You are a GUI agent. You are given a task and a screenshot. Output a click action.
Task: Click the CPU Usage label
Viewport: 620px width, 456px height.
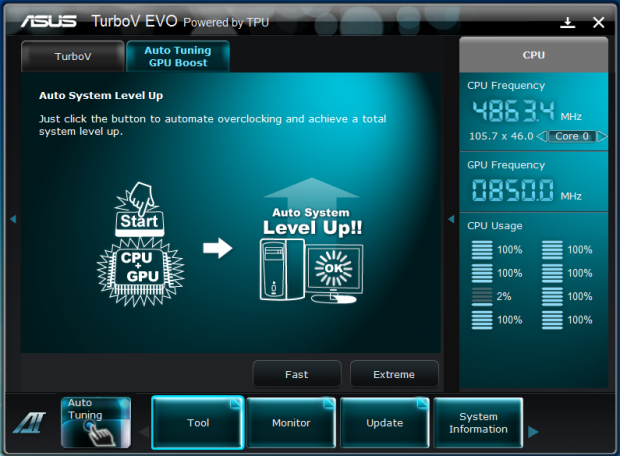pos(495,226)
